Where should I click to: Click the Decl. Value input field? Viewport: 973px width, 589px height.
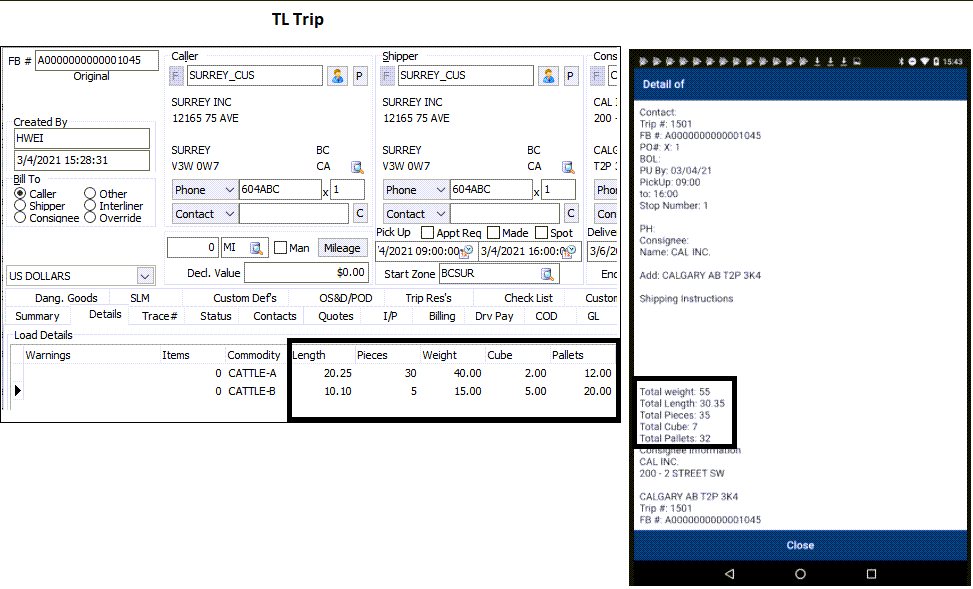[306, 273]
